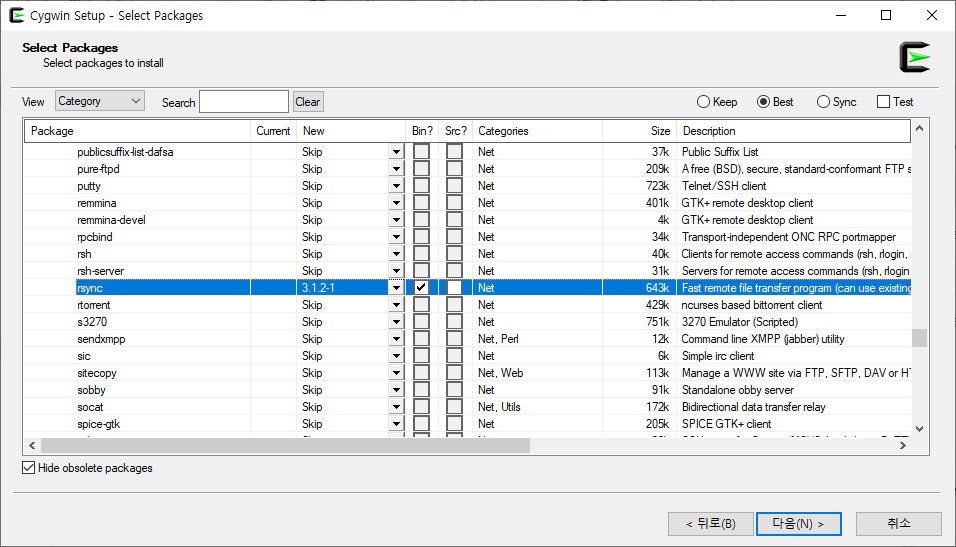Open the version dropdown for rsync
The image size is (956, 547).
396,288
